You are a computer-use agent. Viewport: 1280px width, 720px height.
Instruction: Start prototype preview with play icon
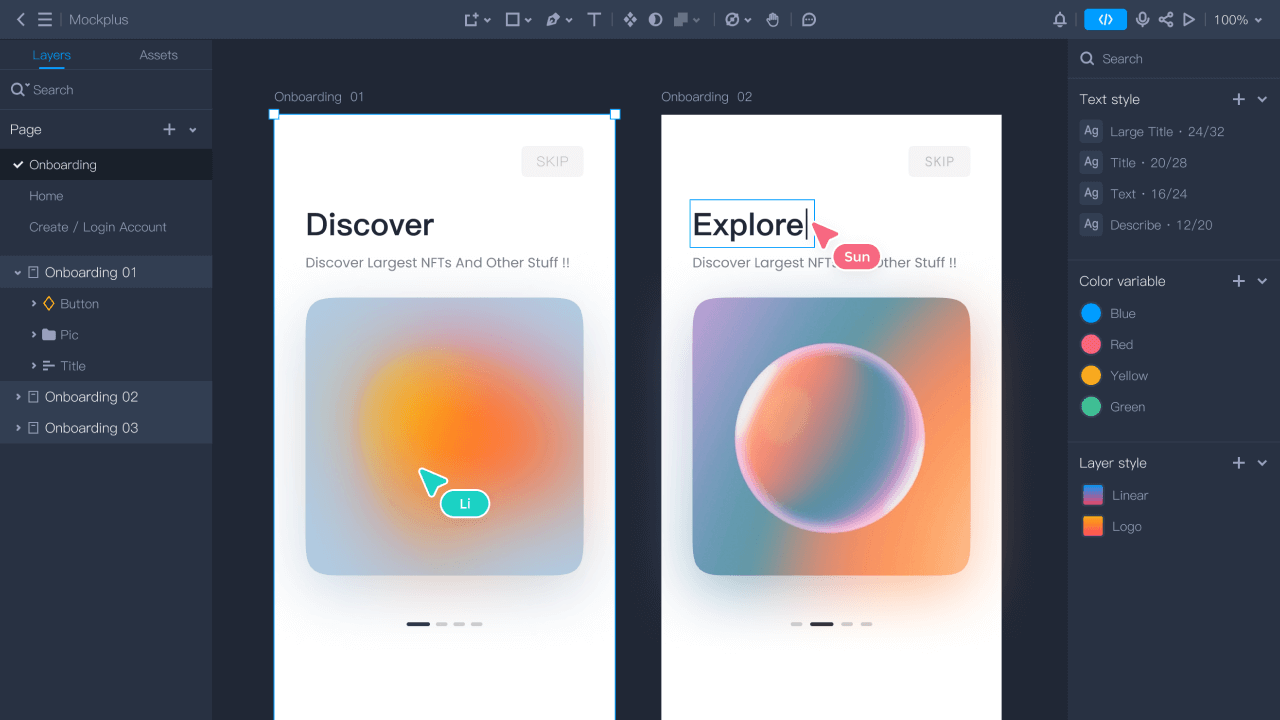[1189, 20]
